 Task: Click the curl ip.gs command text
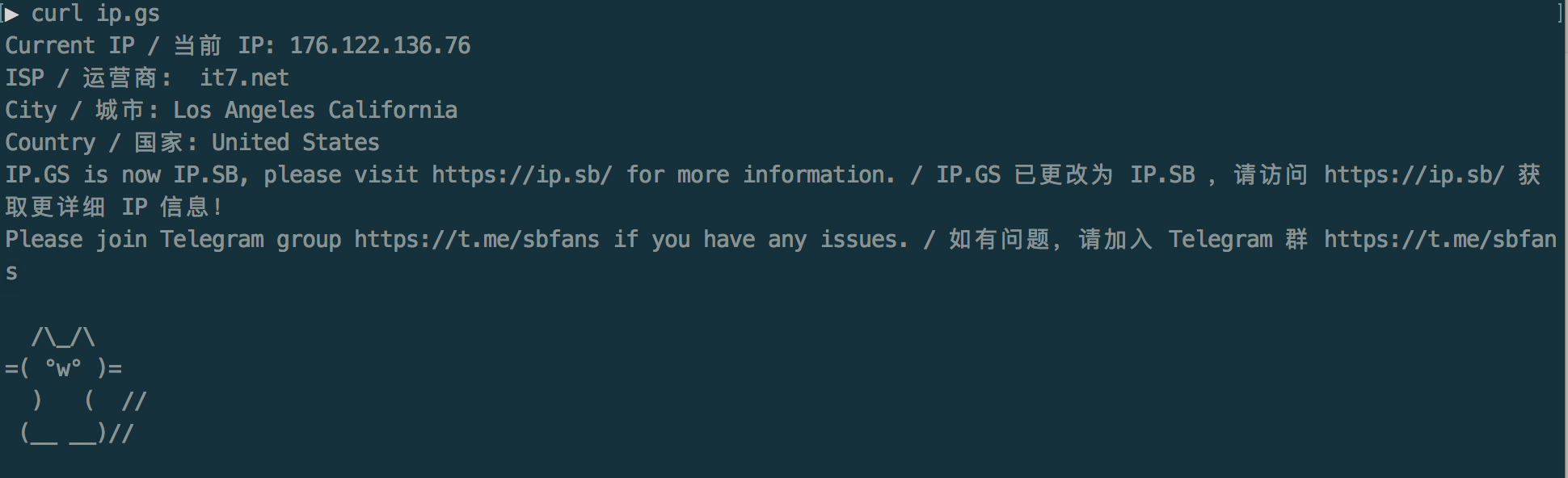(95, 14)
